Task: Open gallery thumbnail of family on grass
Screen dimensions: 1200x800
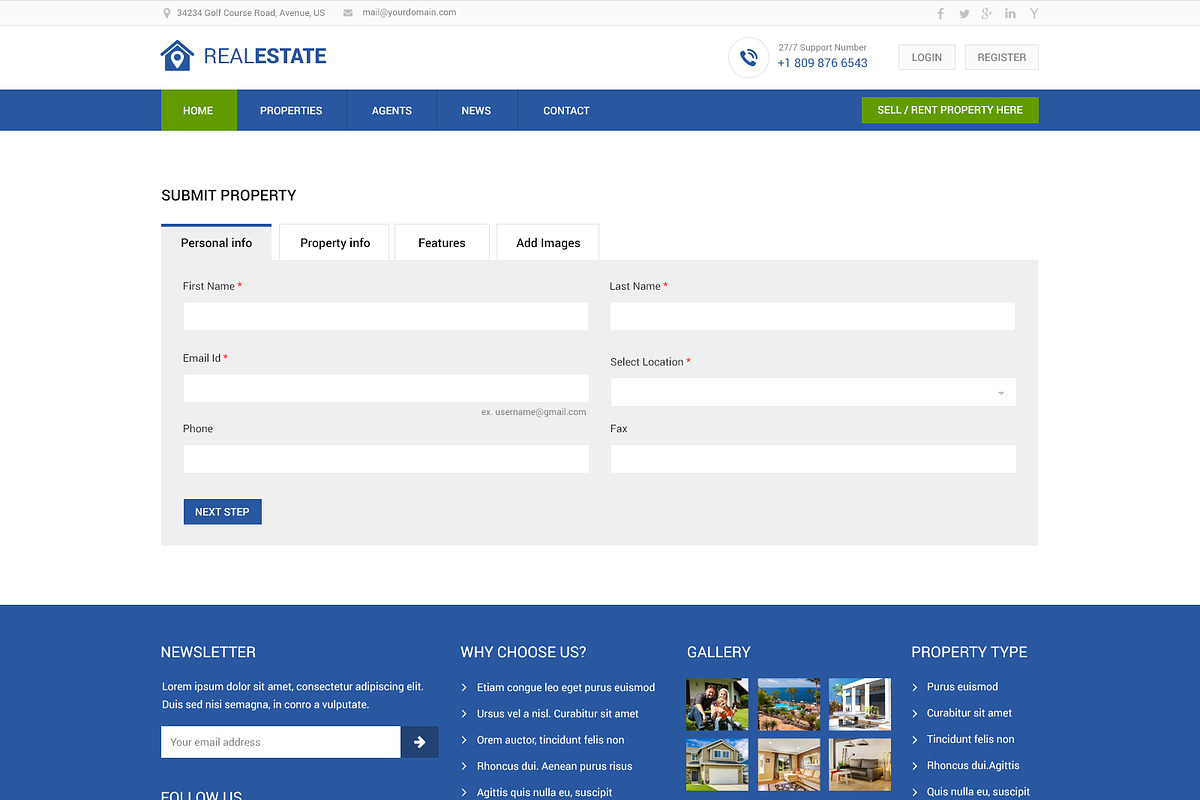Action: pos(717,704)
